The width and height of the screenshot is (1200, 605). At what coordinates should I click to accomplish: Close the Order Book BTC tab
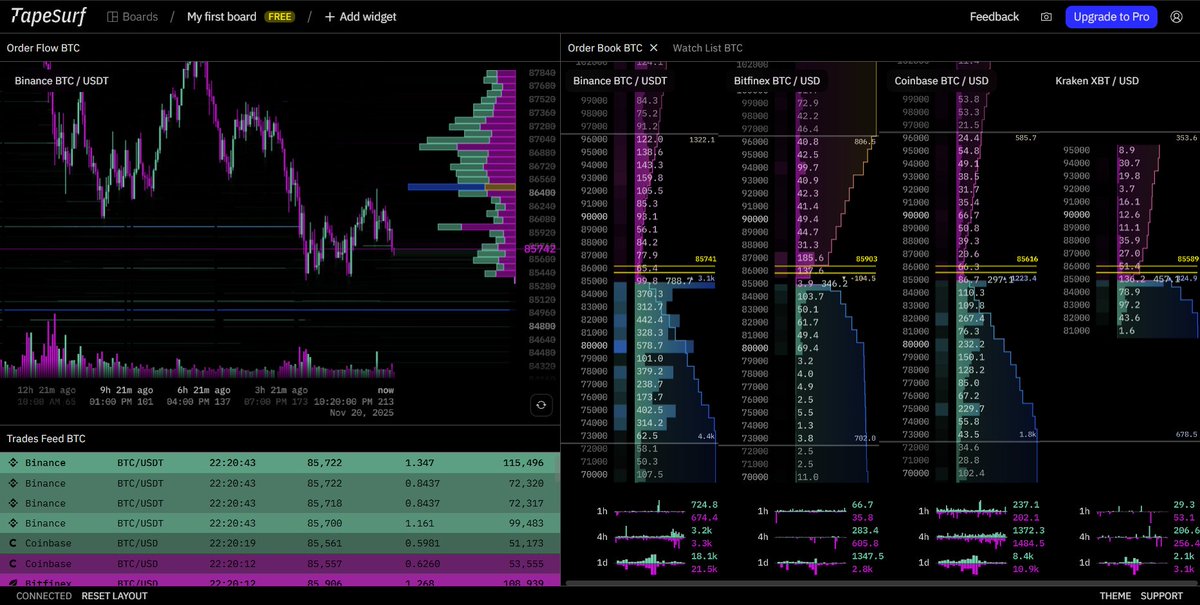(654, 47)
